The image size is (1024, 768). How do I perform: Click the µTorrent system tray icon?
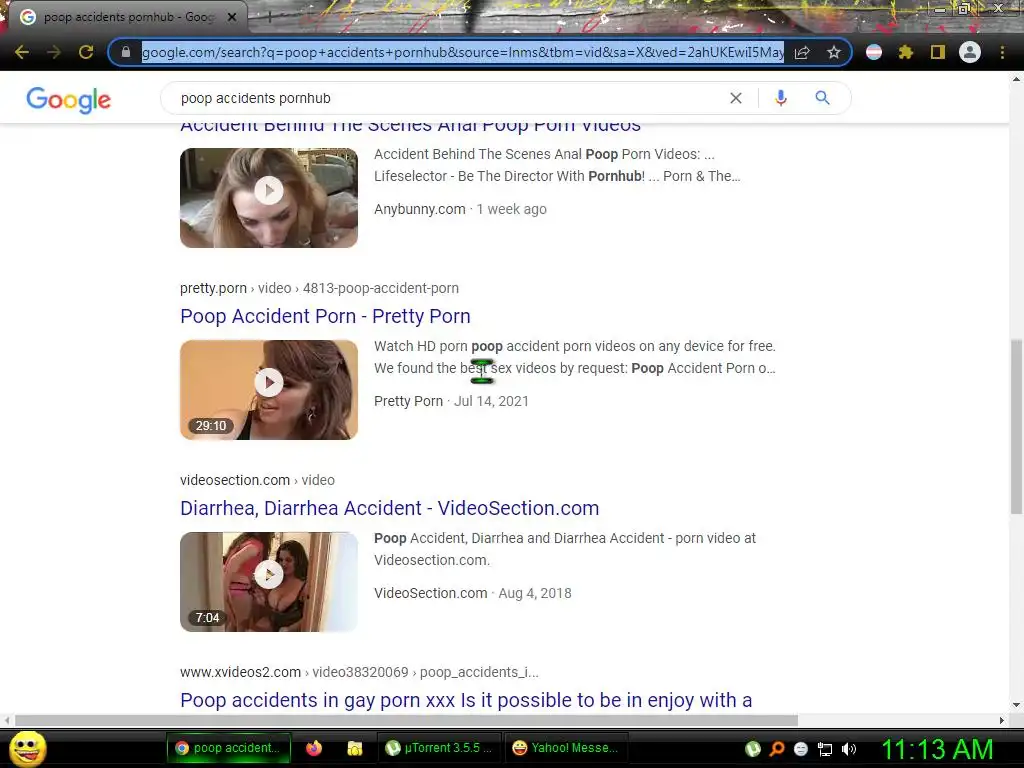(x=753, y=749)
